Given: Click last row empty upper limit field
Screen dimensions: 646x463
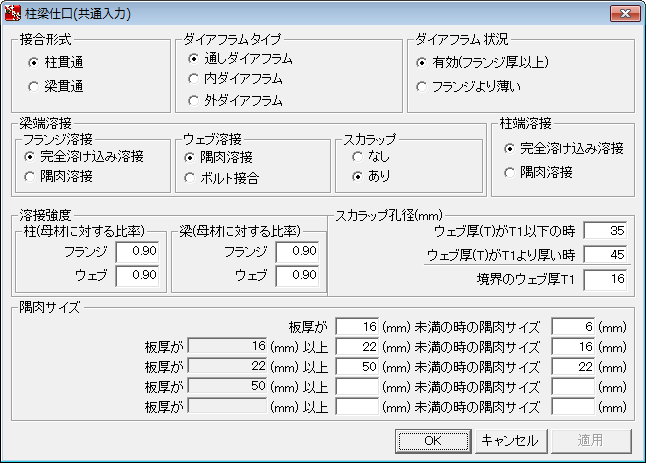Looking at the screenshot, I should pos(357,407).
